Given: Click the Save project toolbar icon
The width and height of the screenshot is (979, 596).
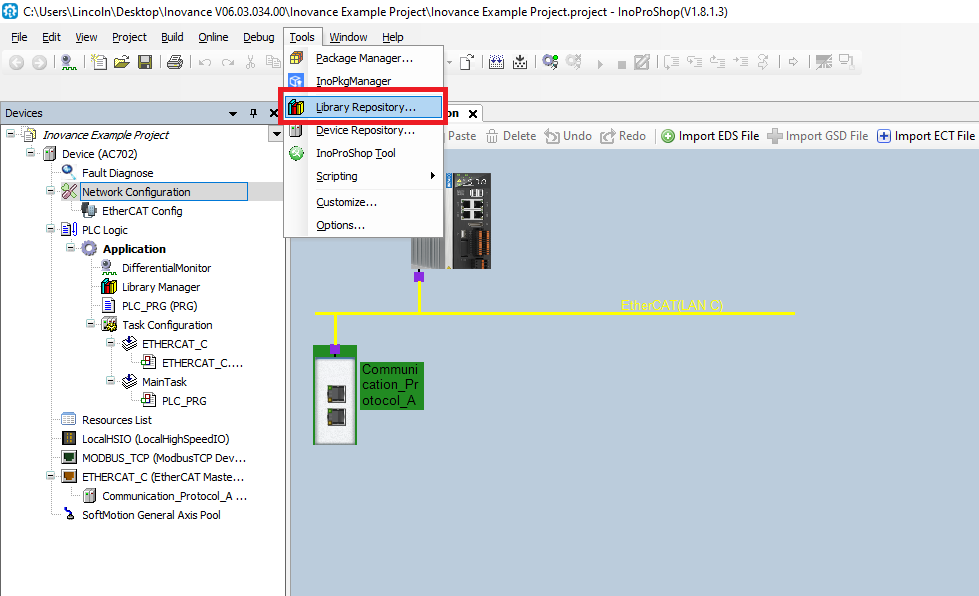Looking at the screenshot, I should coord(145,62).
